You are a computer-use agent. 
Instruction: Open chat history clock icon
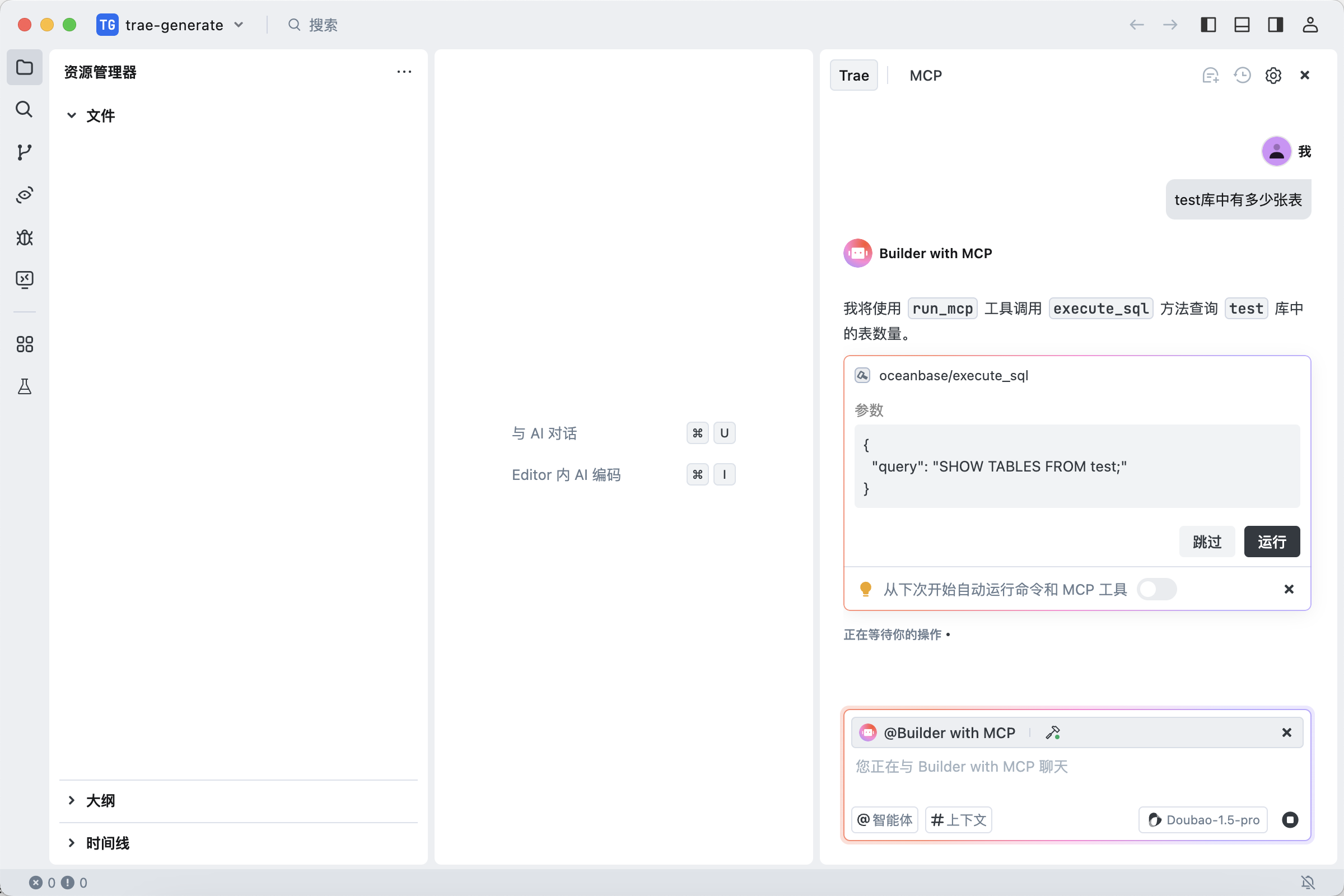point(1242,76)
